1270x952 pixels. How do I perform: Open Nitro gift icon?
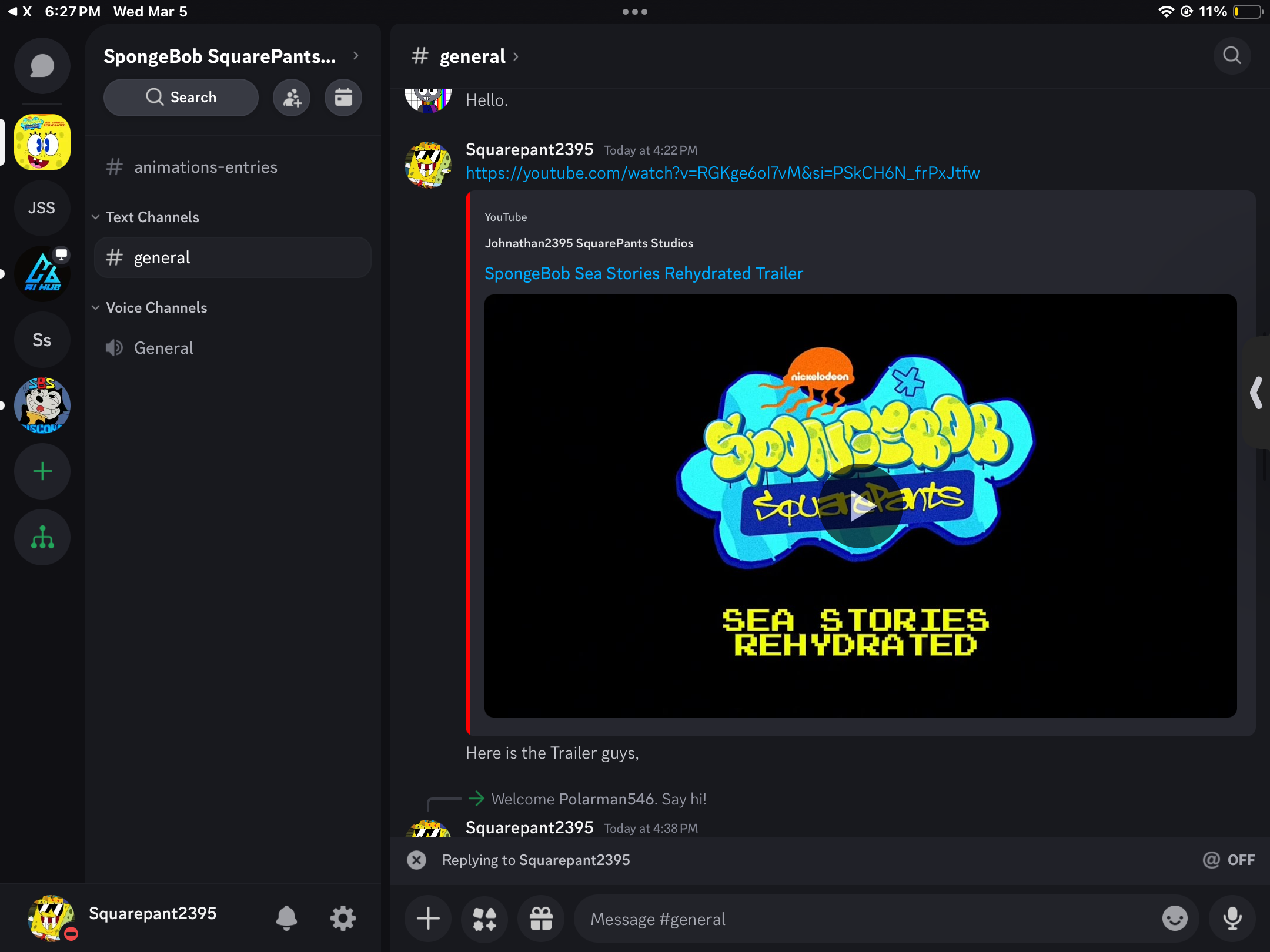pyautogui.click(x=541, y=919)
